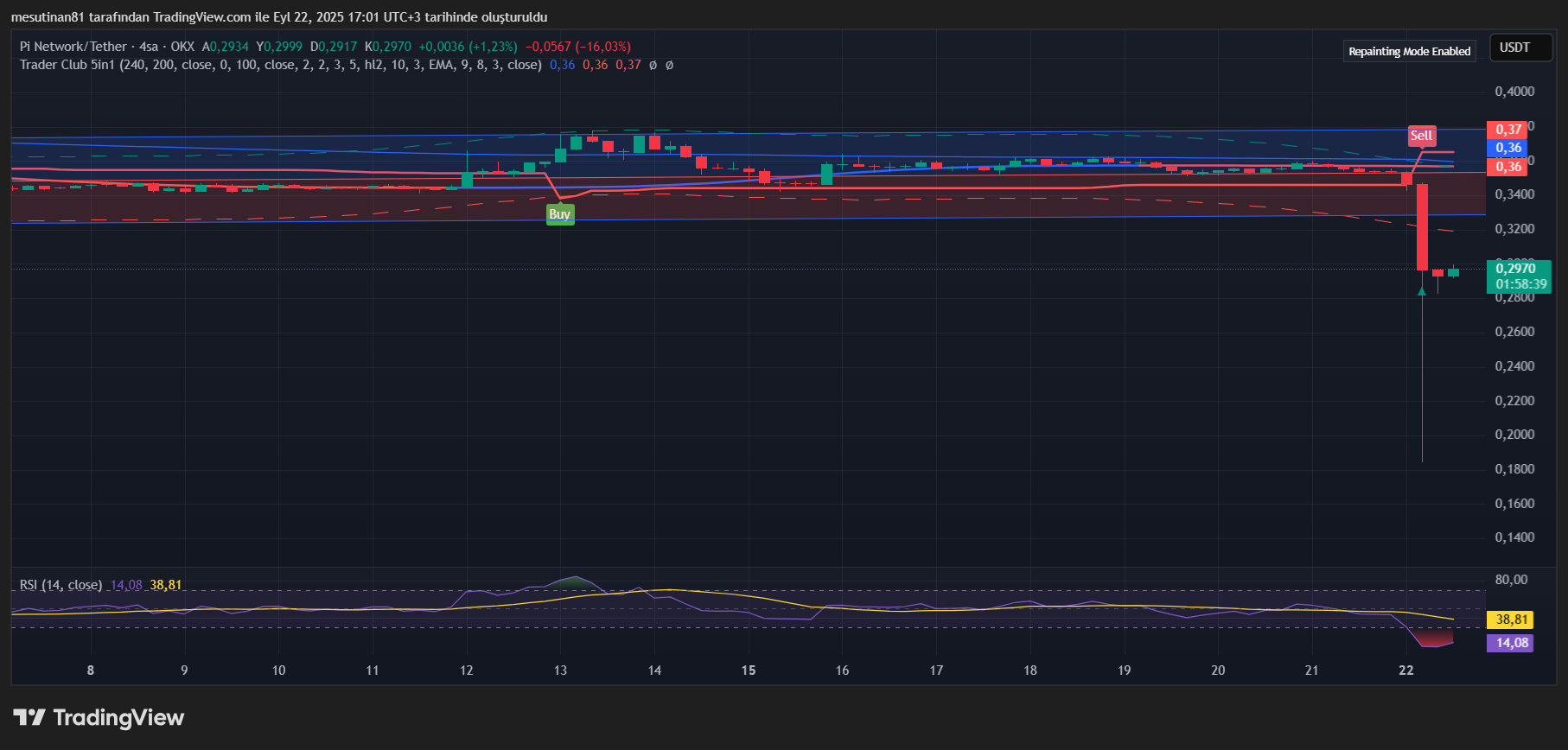Click date 13 on the time axis
This screenshot has height=750, width=1568.
pyautogui.click(x=560, y=671)
